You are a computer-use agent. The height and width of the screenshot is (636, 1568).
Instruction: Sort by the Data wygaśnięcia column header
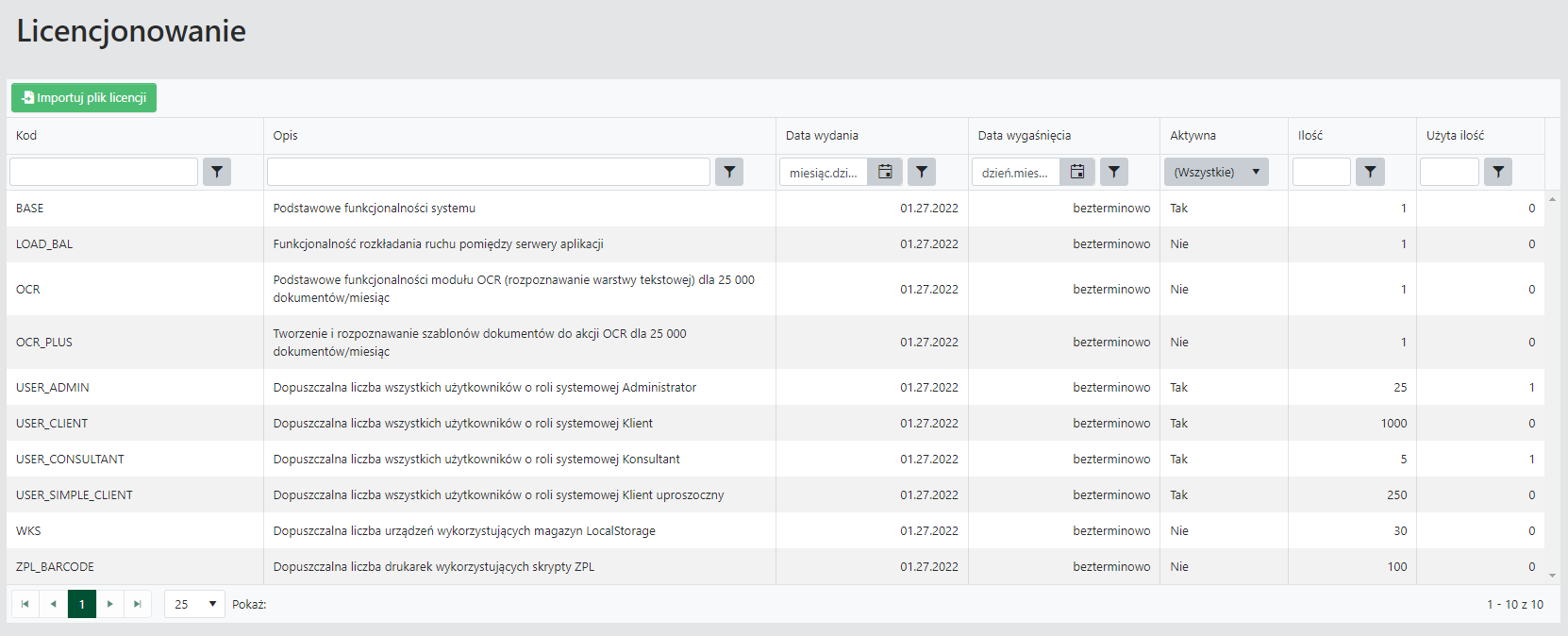click(x=1024, y=136)
